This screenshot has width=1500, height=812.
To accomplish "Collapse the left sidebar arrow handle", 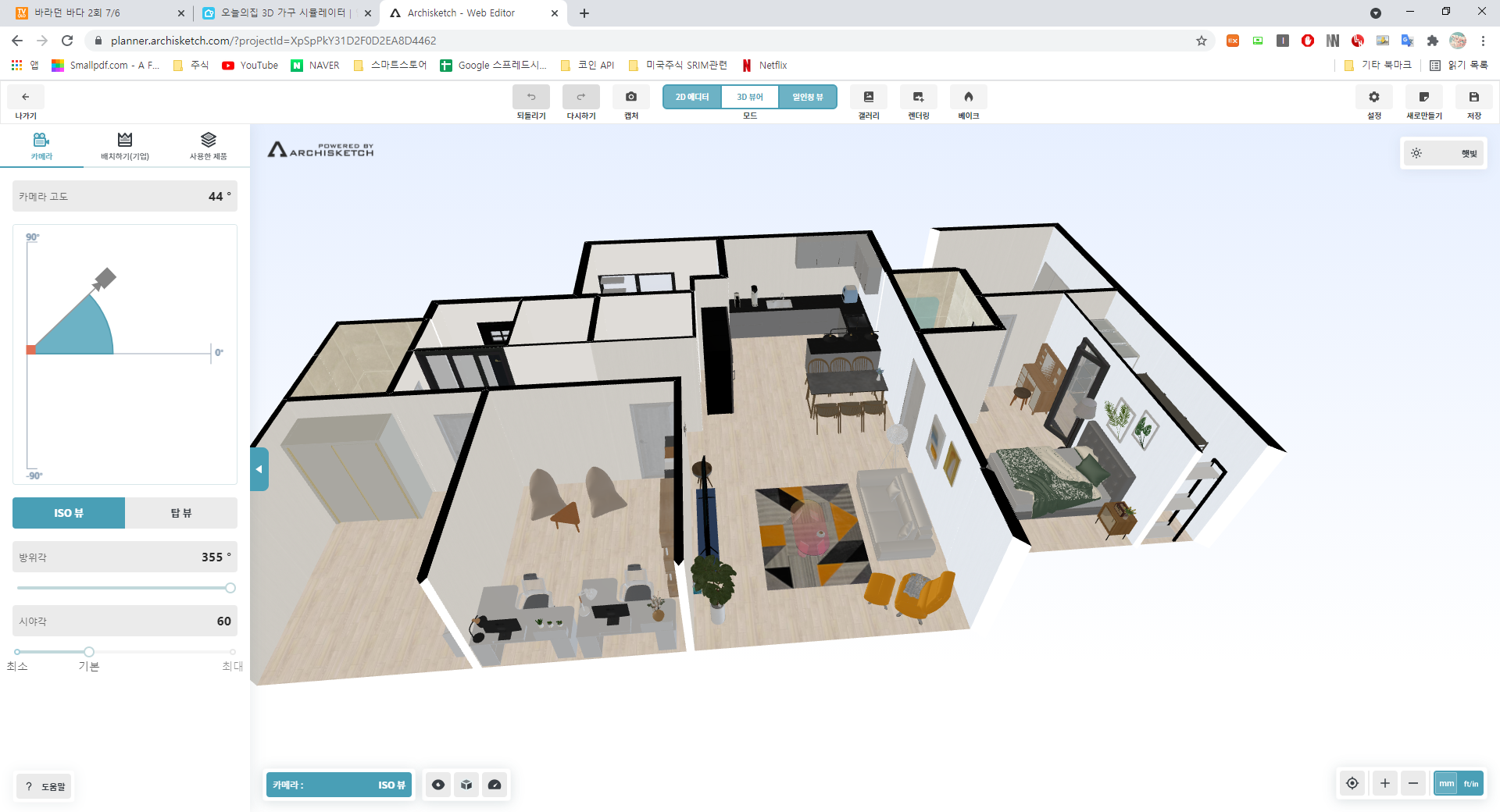I will 259,469.
